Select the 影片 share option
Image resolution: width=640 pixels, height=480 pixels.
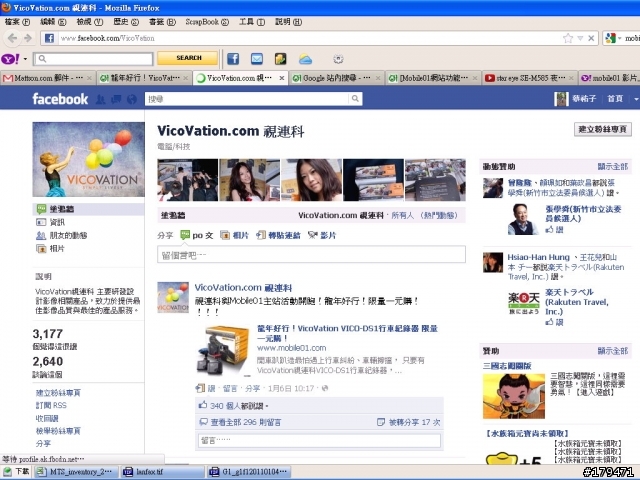[322, 236]
